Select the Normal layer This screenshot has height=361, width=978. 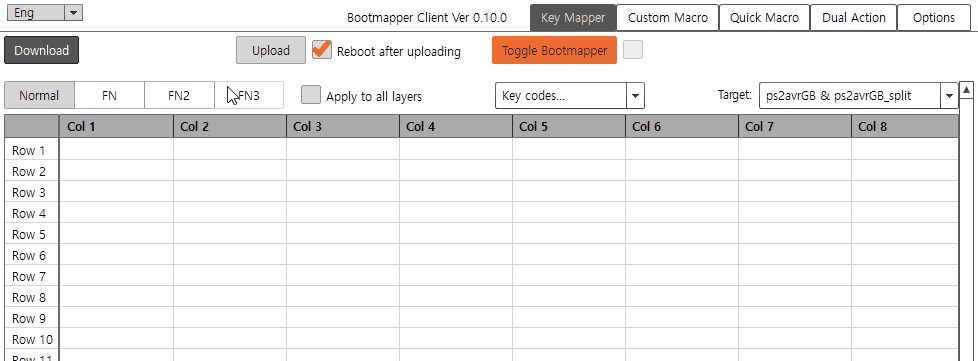39,95
